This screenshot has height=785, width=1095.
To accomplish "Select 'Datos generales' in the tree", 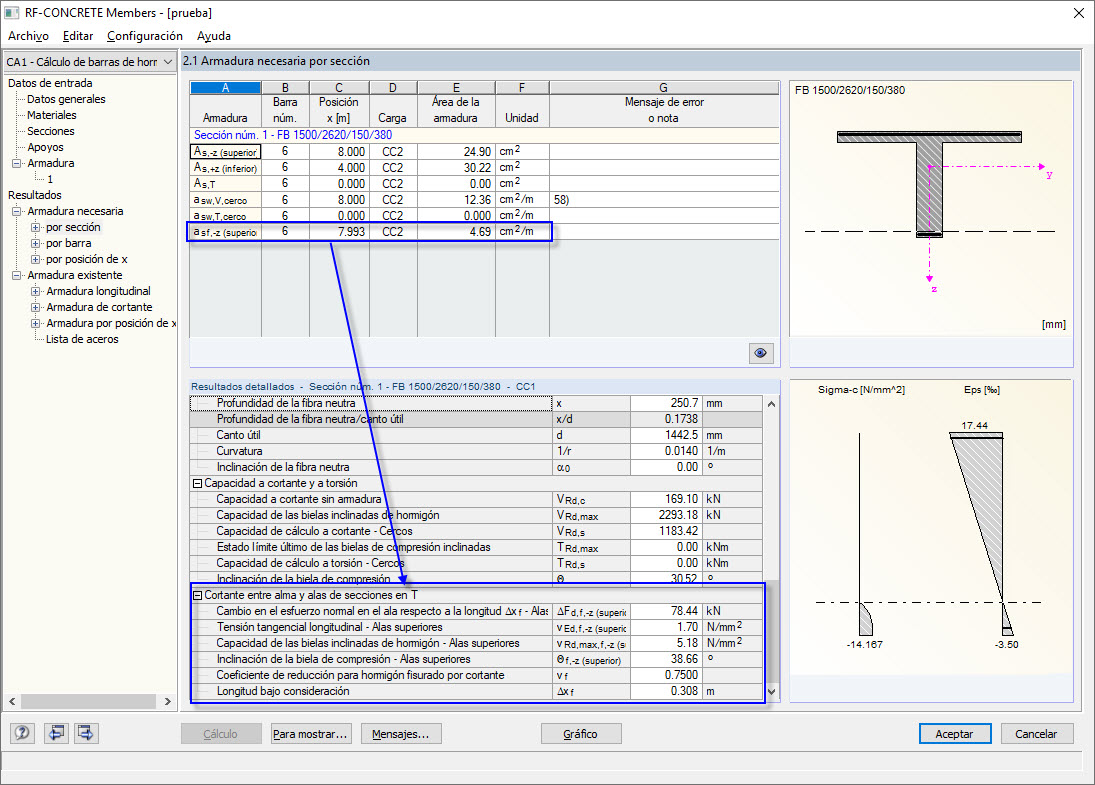I will (66, 99).
